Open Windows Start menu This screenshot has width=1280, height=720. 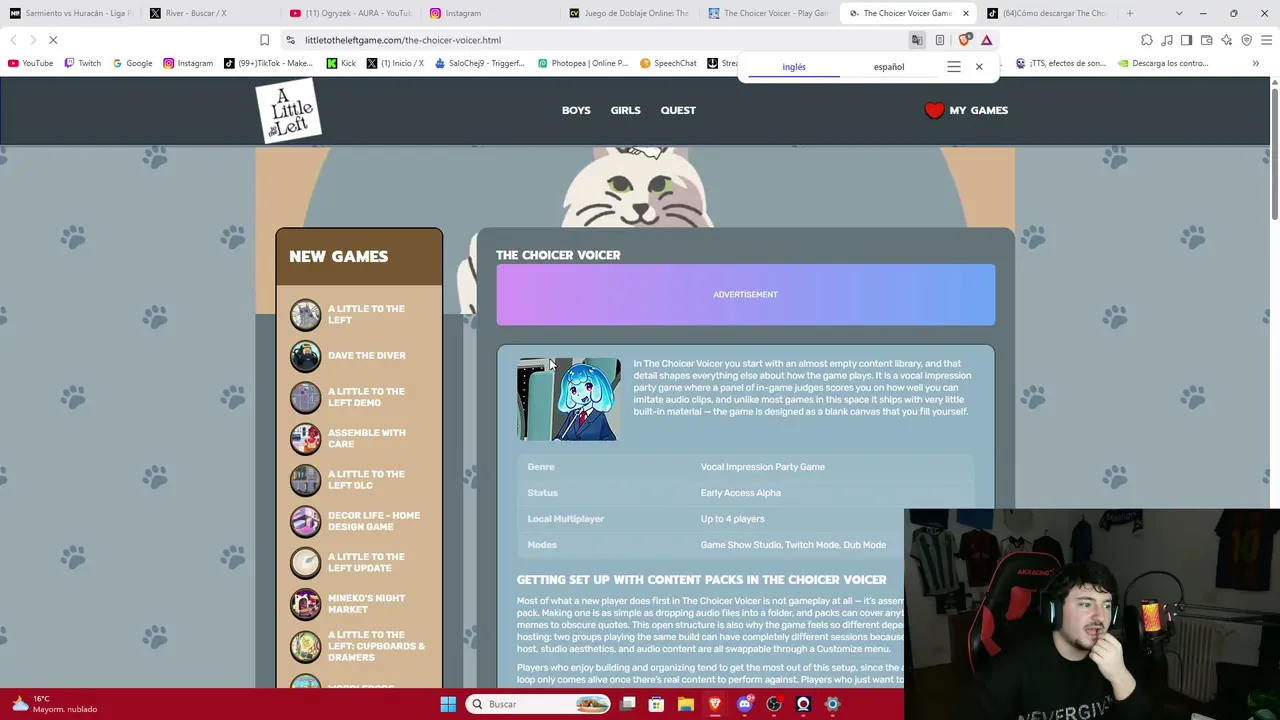(448, 704)
